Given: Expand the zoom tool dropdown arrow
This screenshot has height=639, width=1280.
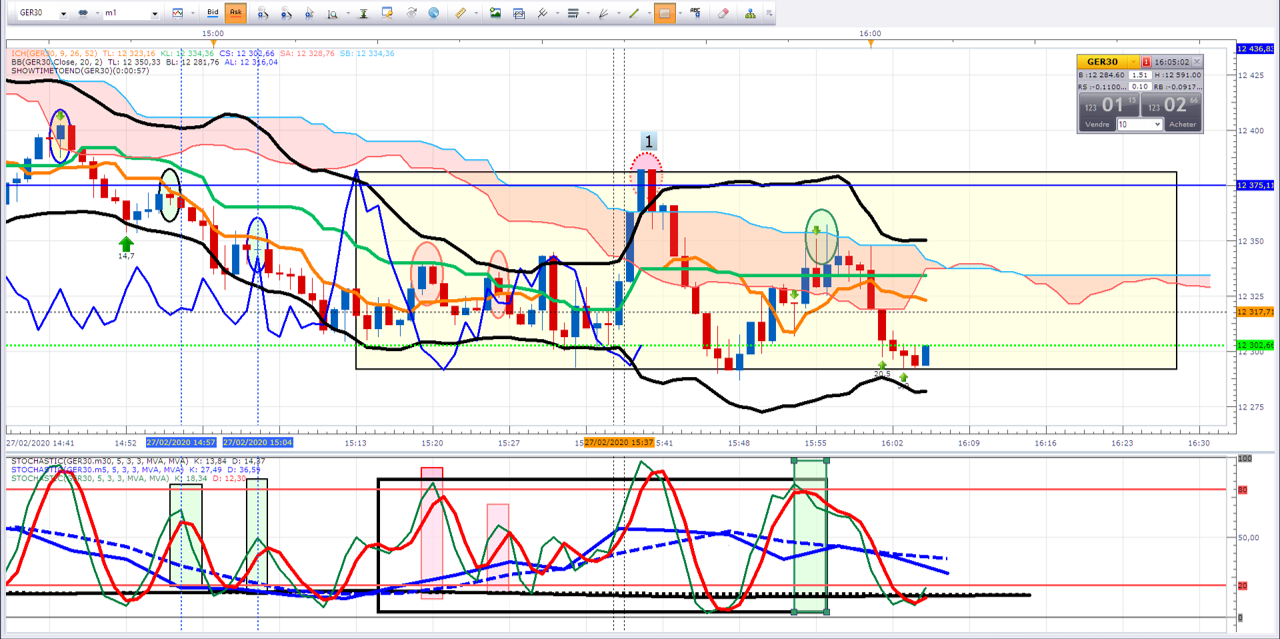Looking at the screenshot, I should coord(348,13).
